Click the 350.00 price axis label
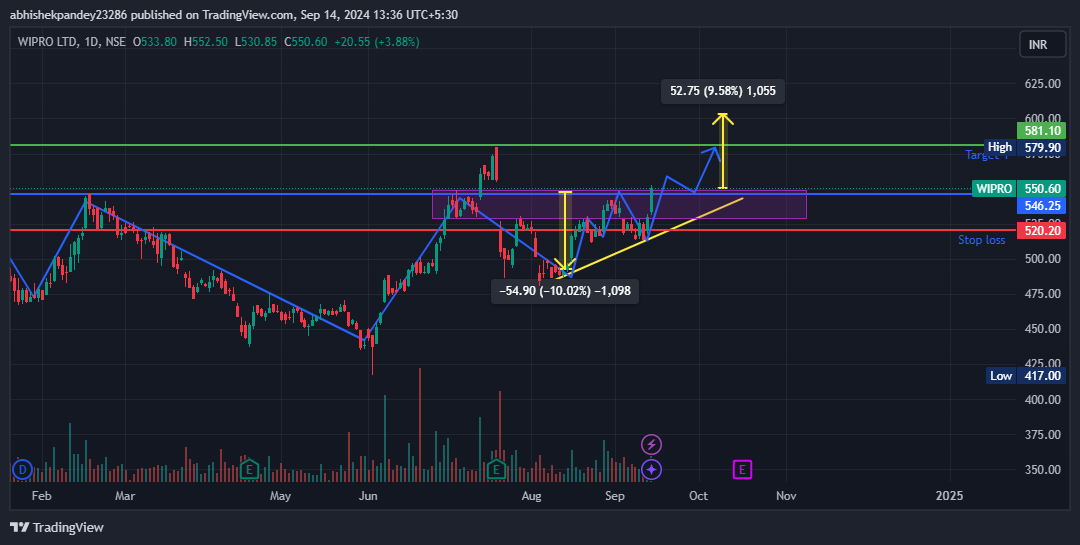 pyautogui.click(x=1041, y=470)
